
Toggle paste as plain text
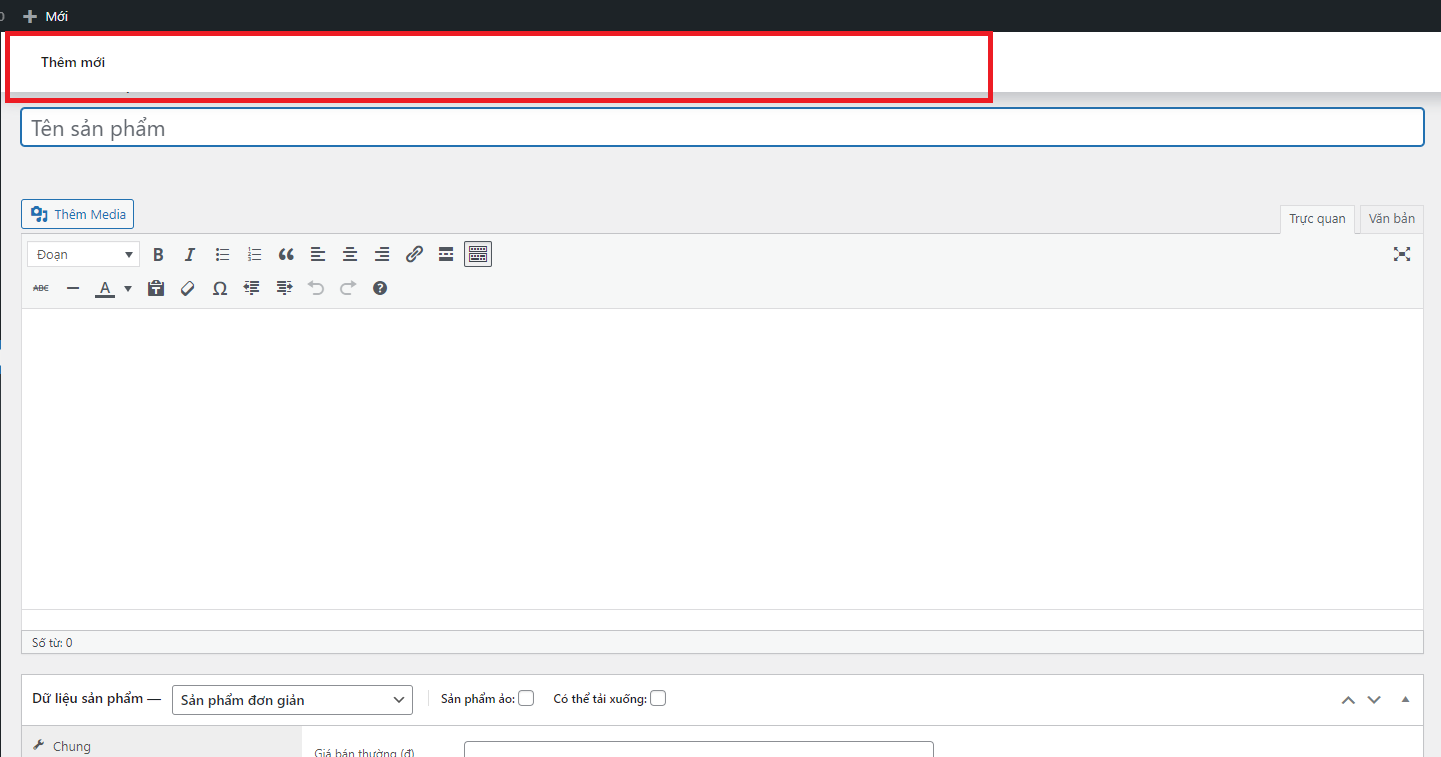click(x=156, y=288)
